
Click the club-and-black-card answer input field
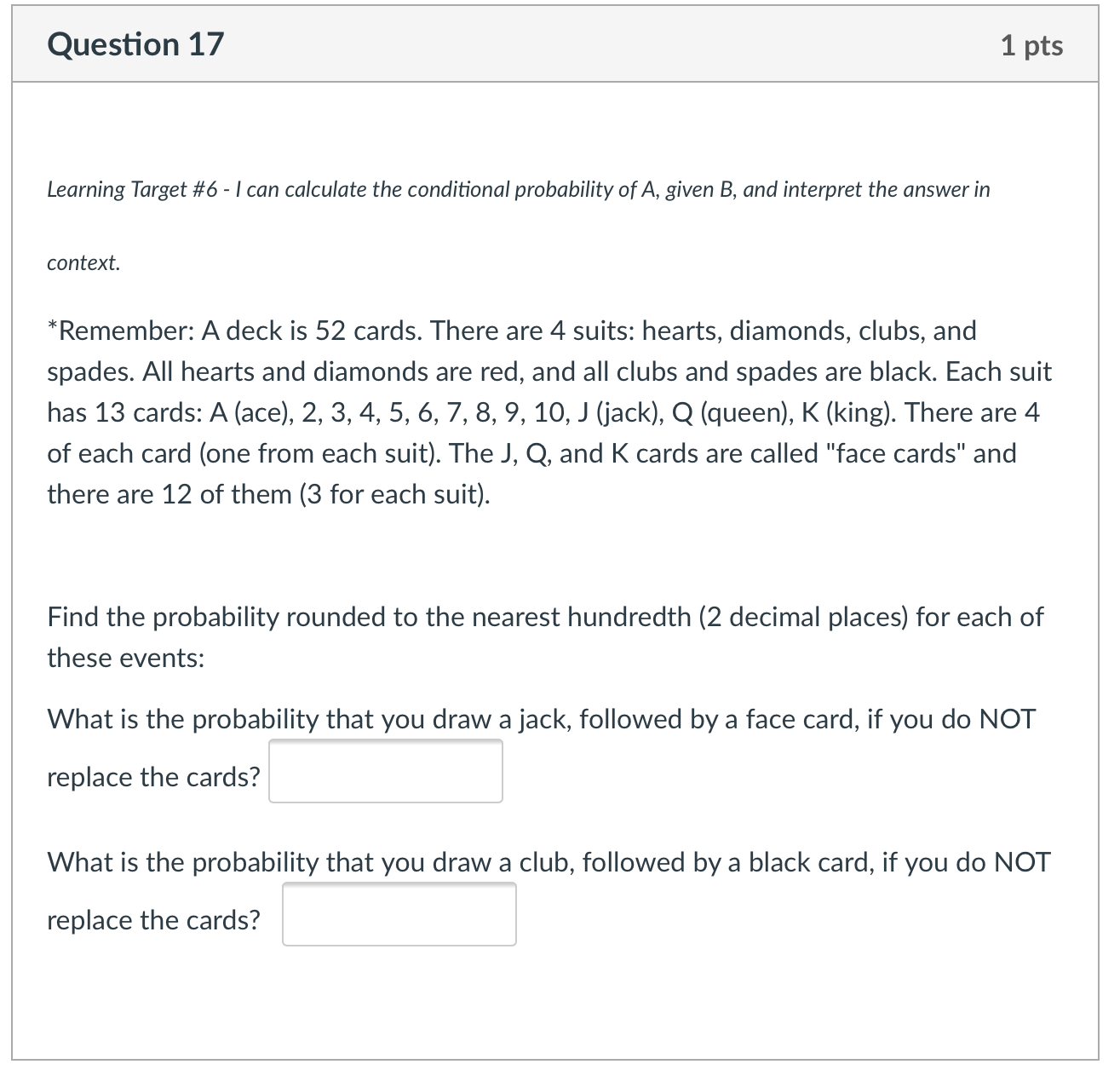(399, 914)
